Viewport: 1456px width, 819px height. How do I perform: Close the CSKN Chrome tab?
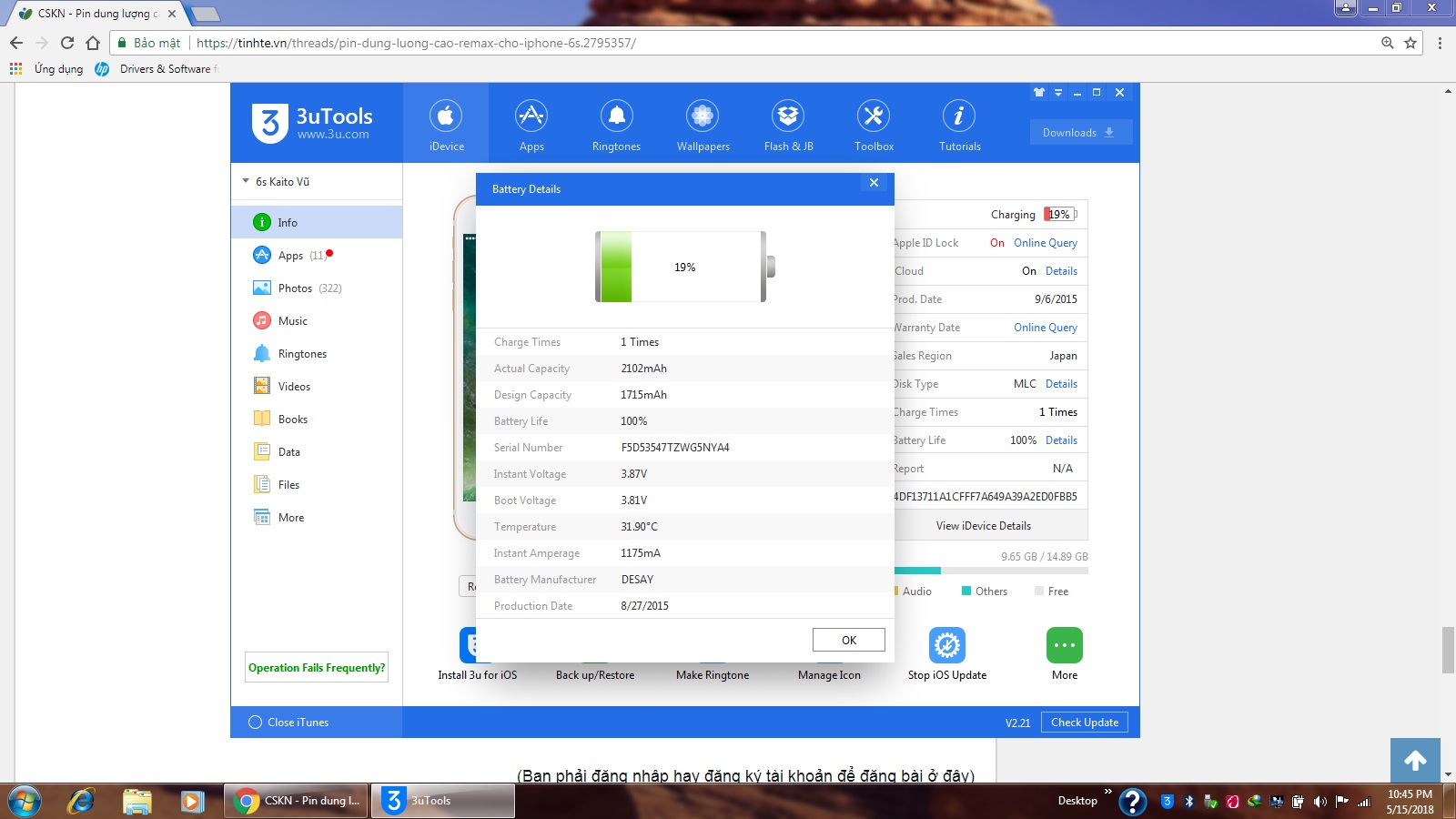[x=172, y=14]
